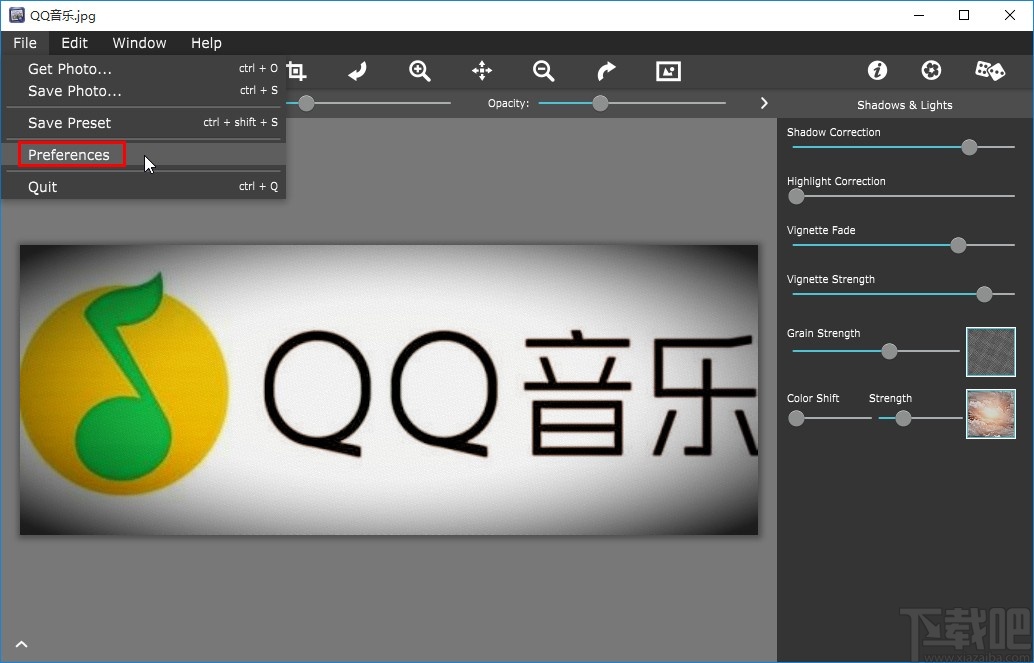Screen dimensions: 1034x663
Task: Open Preferences from the File menu
Action: (x=70, y=155)
